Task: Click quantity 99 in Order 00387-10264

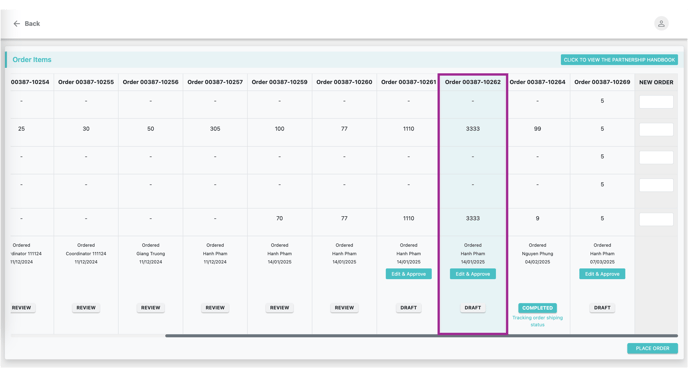Action: tap(538, 129)
